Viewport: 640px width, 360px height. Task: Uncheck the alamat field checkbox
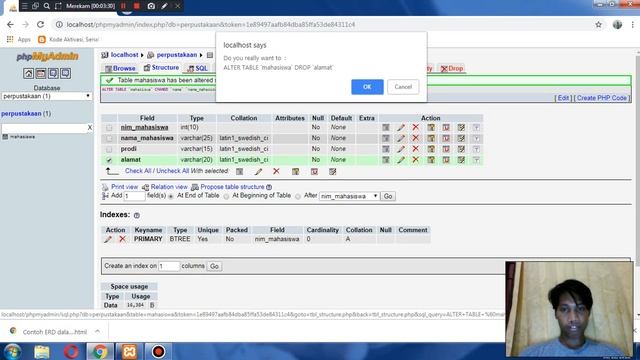pos(109,160)
